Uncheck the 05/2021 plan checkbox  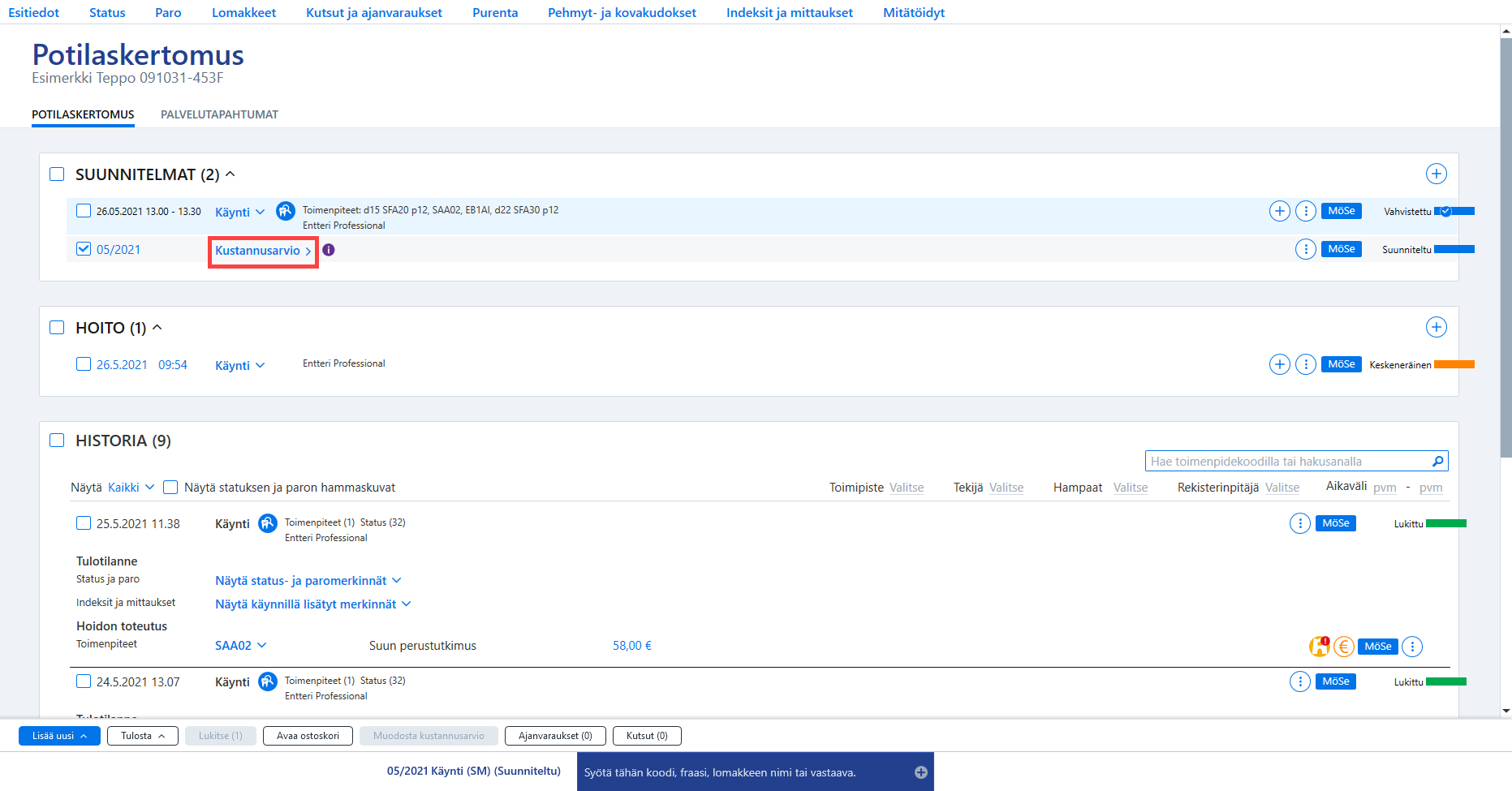point(84,249)
